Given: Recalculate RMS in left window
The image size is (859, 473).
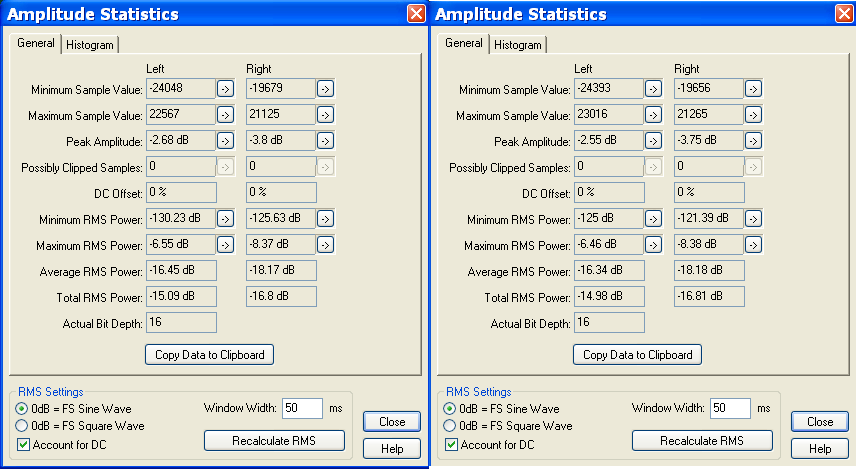Looking at the screenshot, I should 274,441.
